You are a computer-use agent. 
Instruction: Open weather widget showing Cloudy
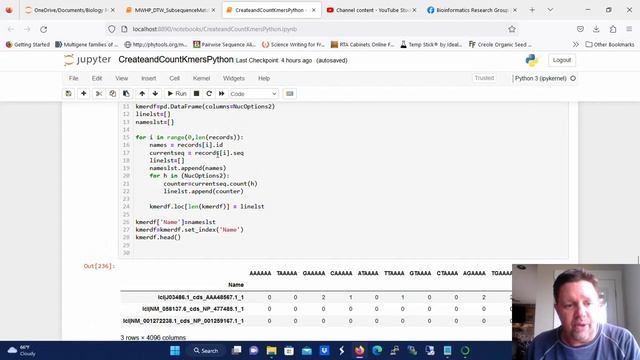(x=21, y=351)
